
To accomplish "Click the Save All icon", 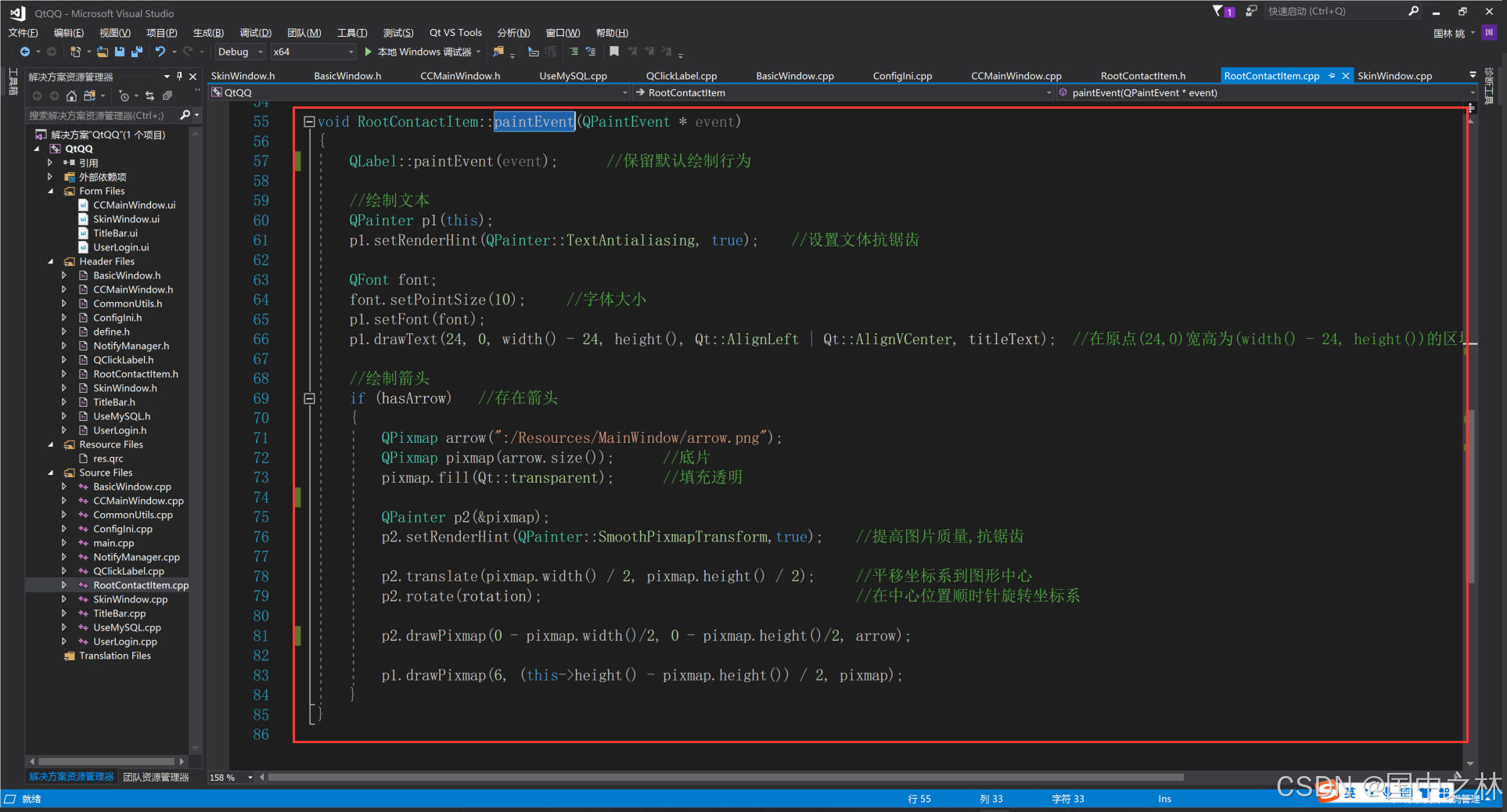I will [x=137, y=52].
